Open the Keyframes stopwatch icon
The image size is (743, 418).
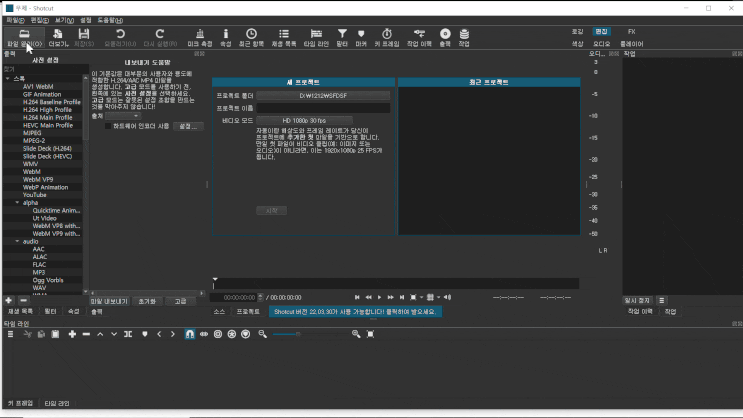point(387,37)
